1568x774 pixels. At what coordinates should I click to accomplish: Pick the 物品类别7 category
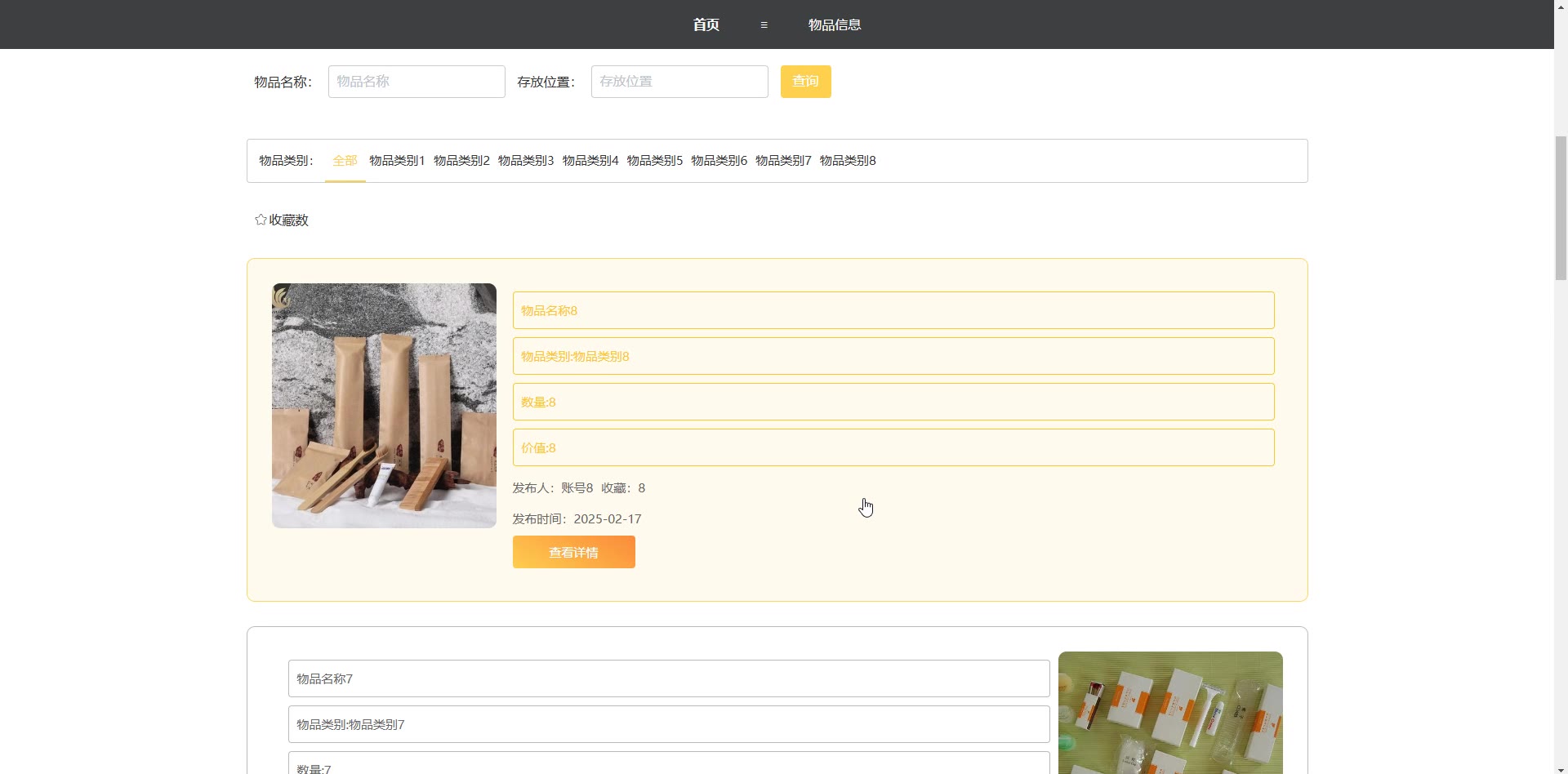tap(783, 161)
